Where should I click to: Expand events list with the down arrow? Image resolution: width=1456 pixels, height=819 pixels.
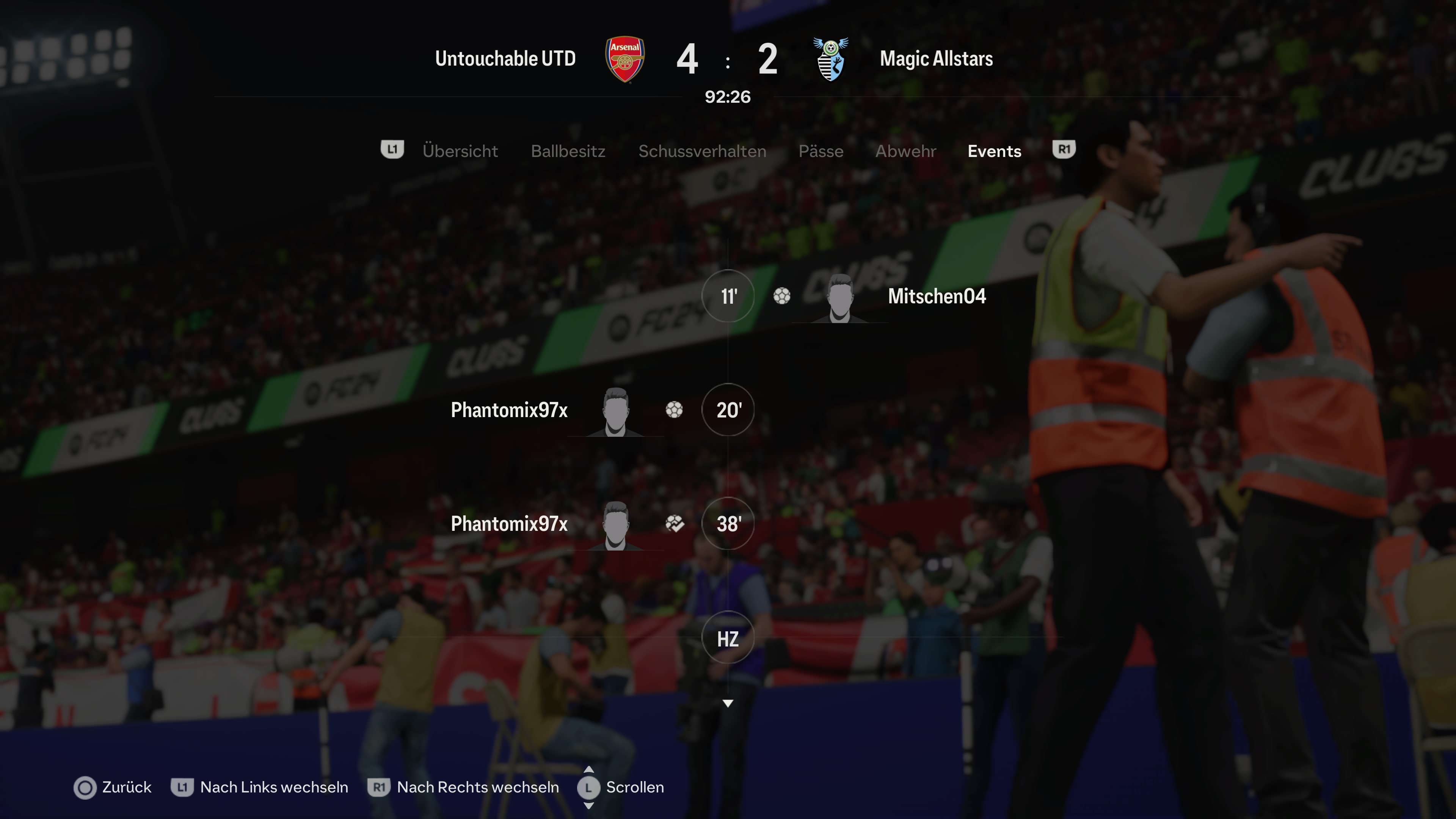pos(728,704)
